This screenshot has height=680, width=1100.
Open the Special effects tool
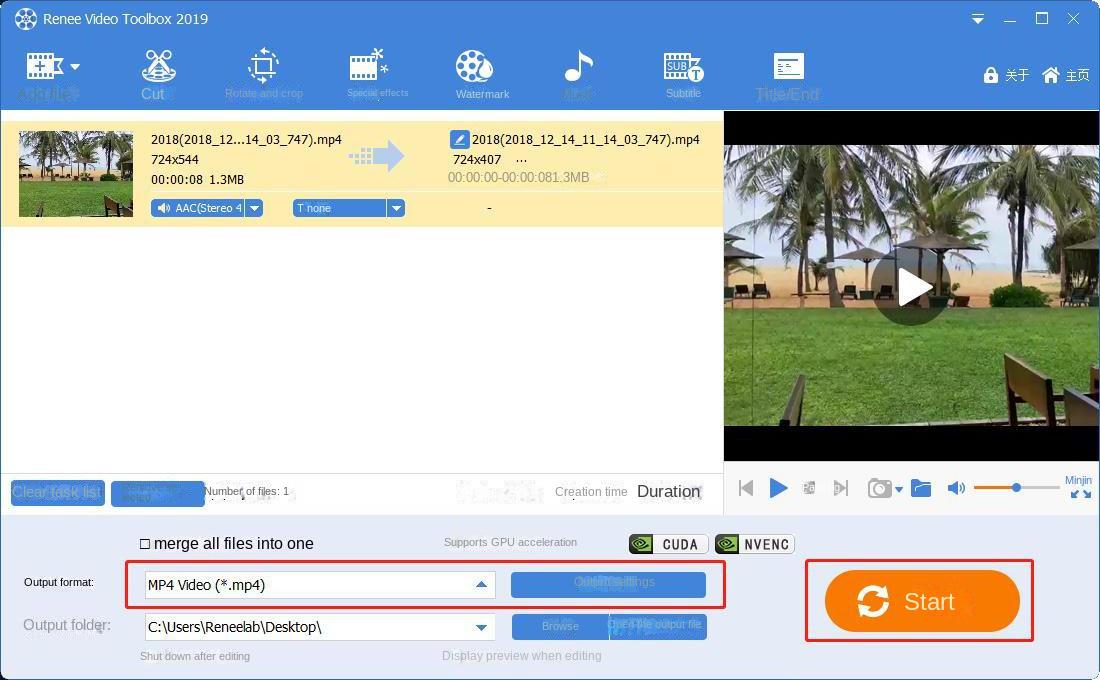click(377, 73)
